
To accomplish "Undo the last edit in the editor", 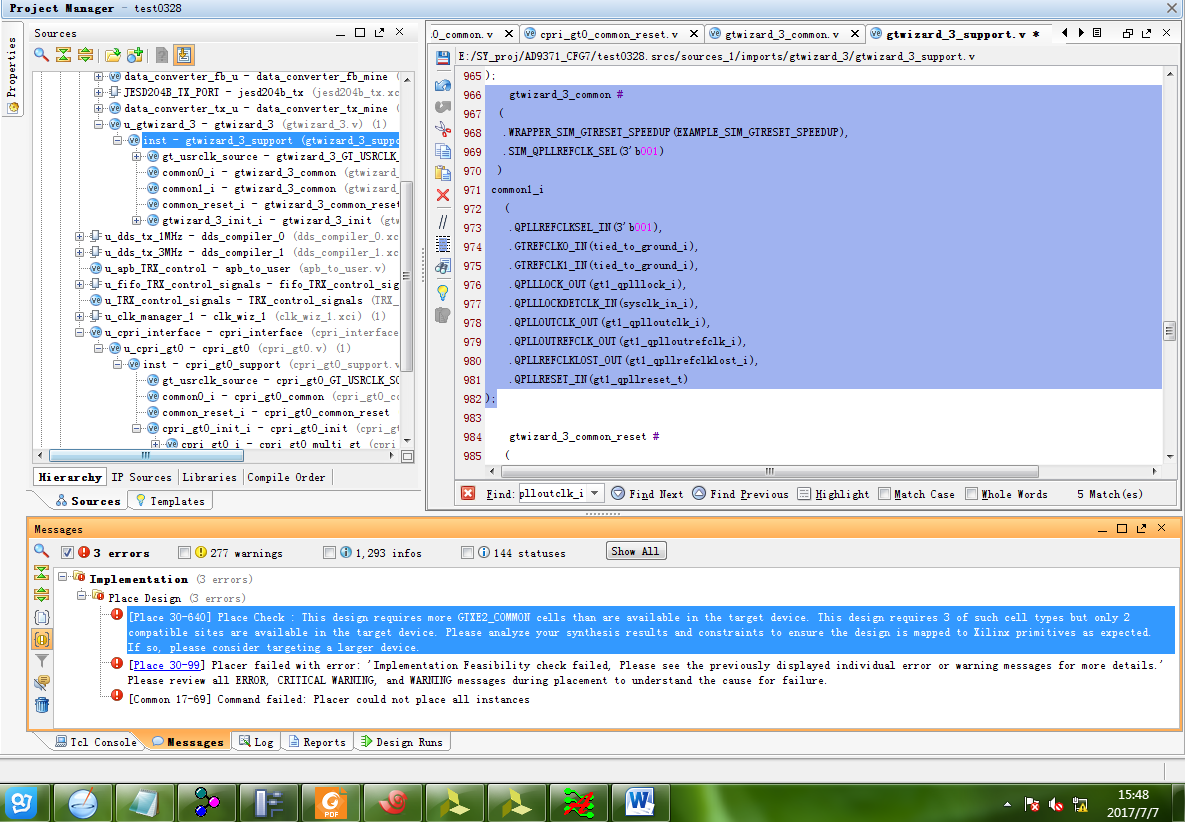I will pos(442,84).
